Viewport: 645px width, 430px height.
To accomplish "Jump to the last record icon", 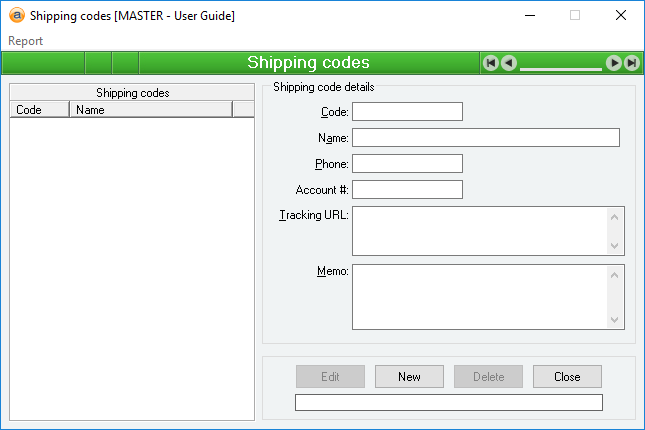I will coord(633,63).
